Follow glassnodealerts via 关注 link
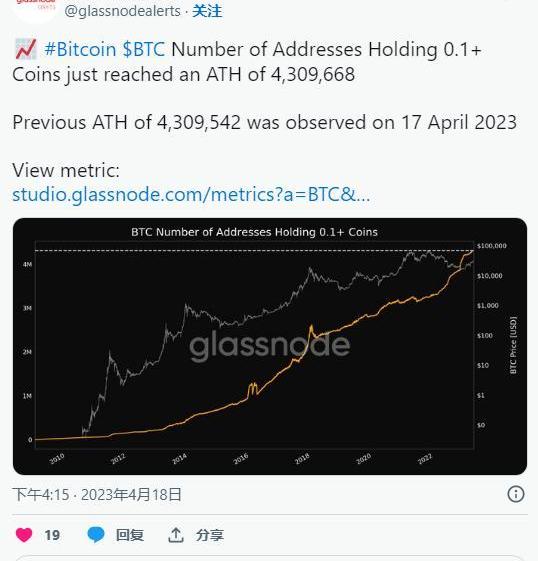This screenshot has height=561, width=538. point(207,11)
